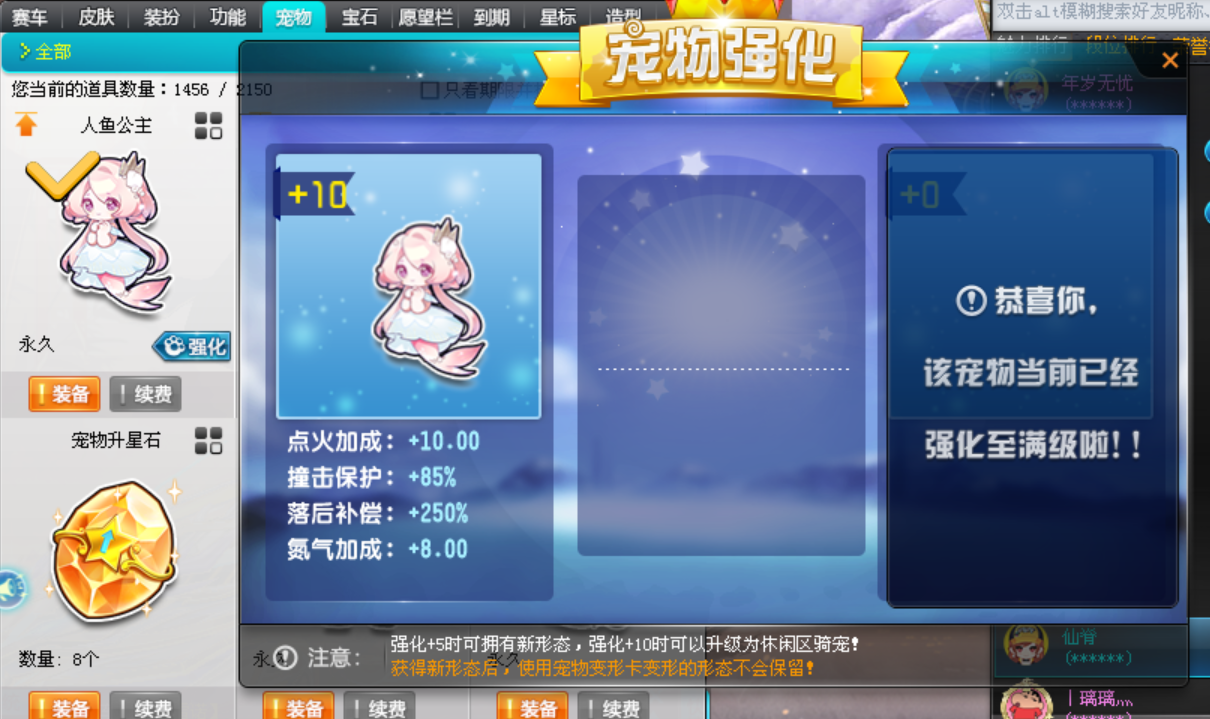Open the 装扮 tab

tap(162, 16)
